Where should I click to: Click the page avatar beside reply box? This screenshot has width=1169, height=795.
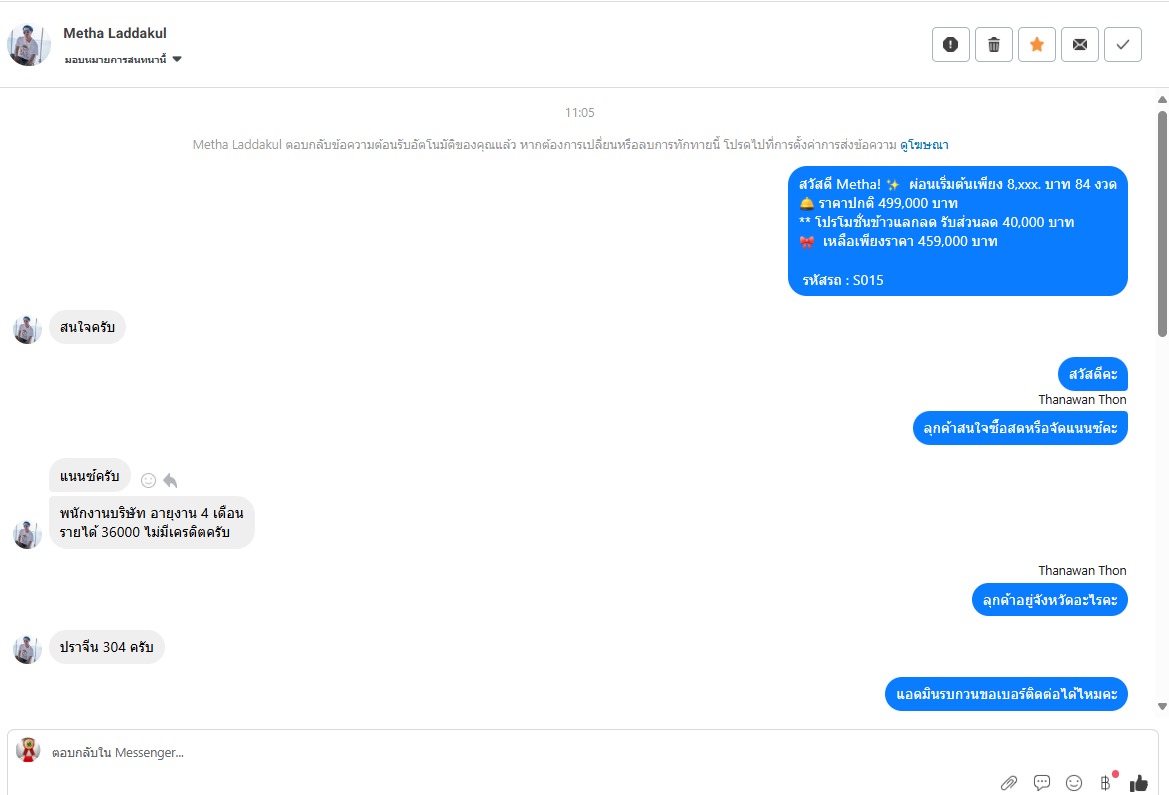point(28,750)
